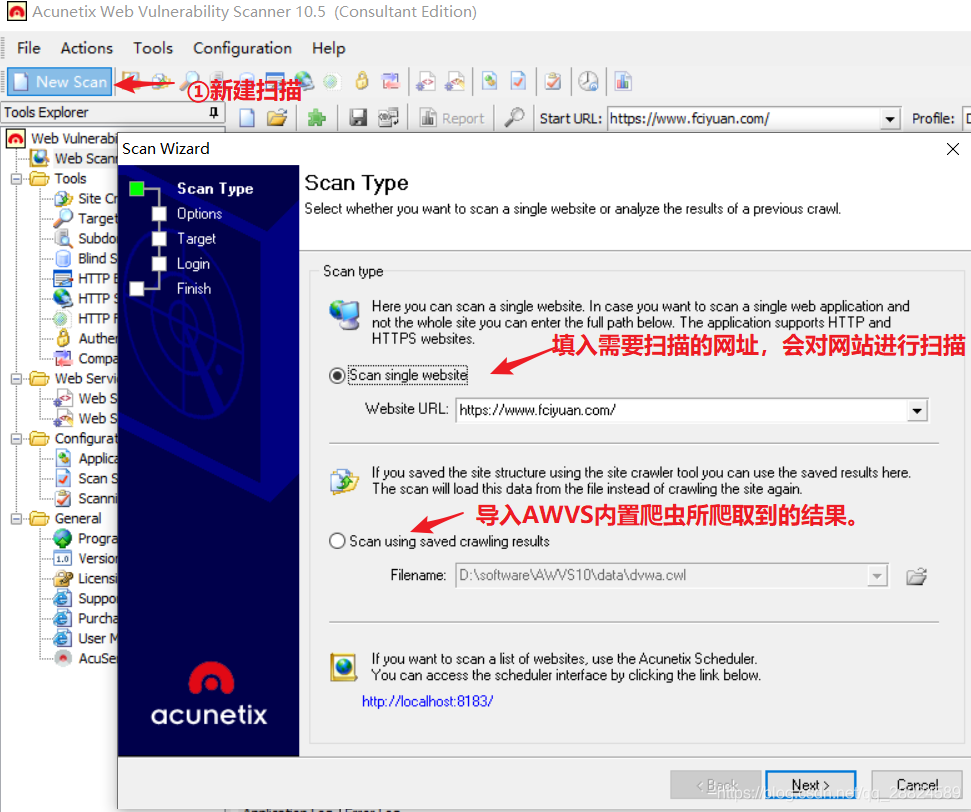971x812 pixels.
Task: Open the Web Services Editor toolbar icon
Action: (455, 81)
